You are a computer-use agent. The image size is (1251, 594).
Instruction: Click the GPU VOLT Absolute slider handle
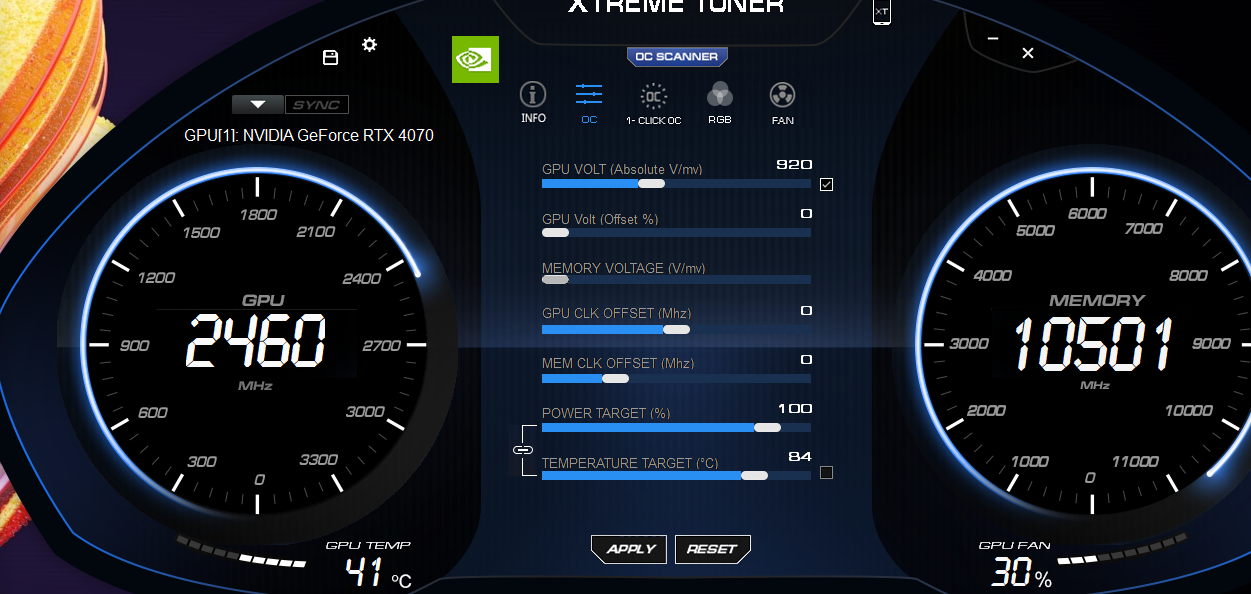[651, 184]
